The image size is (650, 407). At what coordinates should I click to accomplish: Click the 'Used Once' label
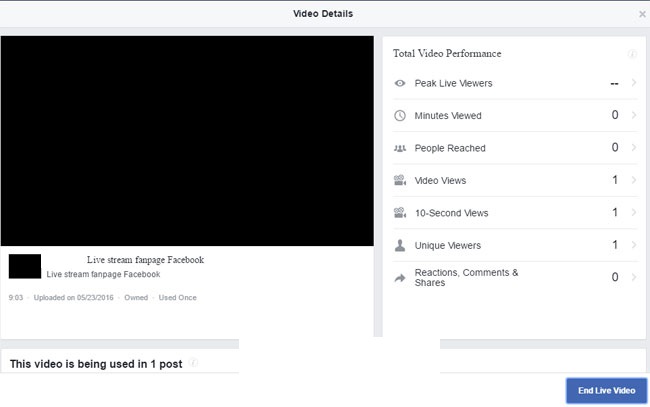pos(177,298)
